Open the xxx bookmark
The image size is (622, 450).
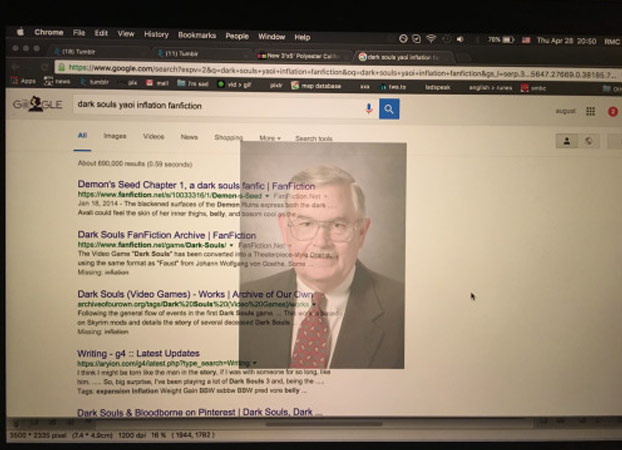(365, 87)
